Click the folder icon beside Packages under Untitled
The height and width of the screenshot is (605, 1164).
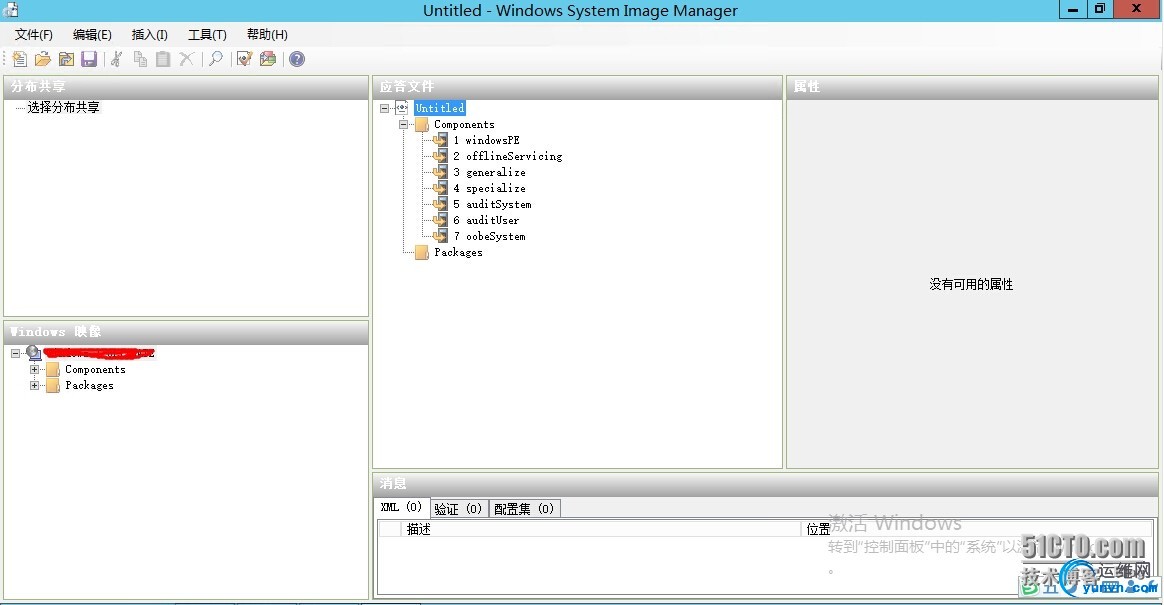tap(422, 252)
